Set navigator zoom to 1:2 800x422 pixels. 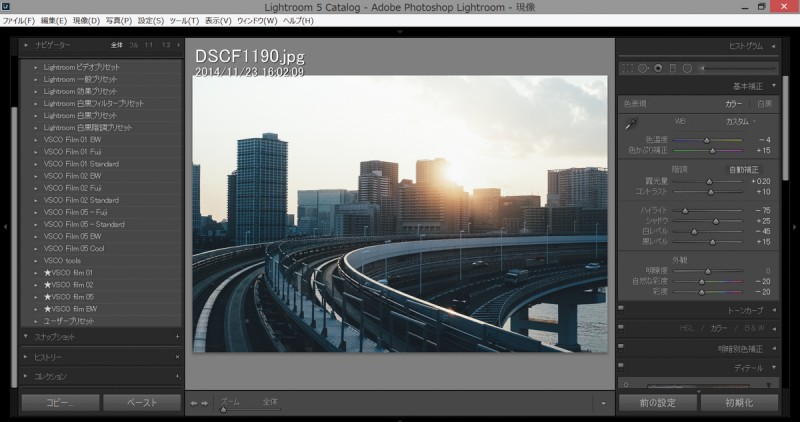pyautogui.click(x=166, y=45)
